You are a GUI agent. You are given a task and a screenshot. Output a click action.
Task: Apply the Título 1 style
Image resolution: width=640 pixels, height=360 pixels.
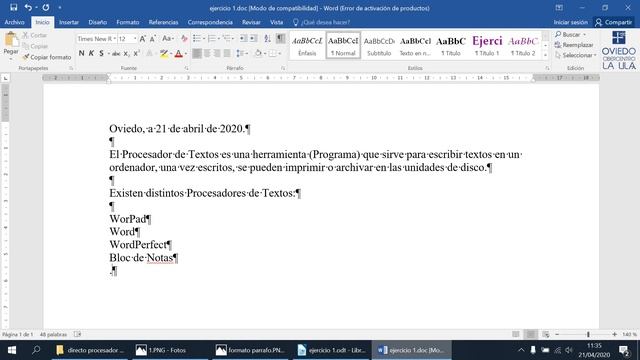(x=487, y=45)
